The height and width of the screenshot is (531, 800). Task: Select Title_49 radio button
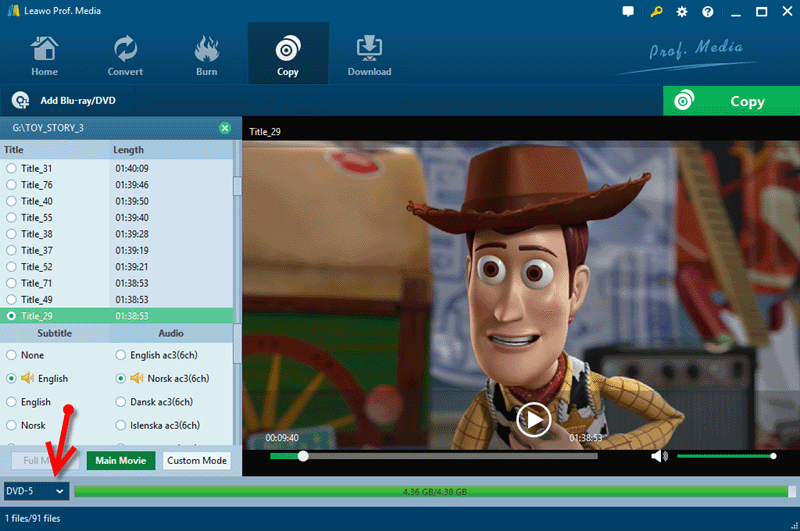pyautogui.click(x=11, y=299)
